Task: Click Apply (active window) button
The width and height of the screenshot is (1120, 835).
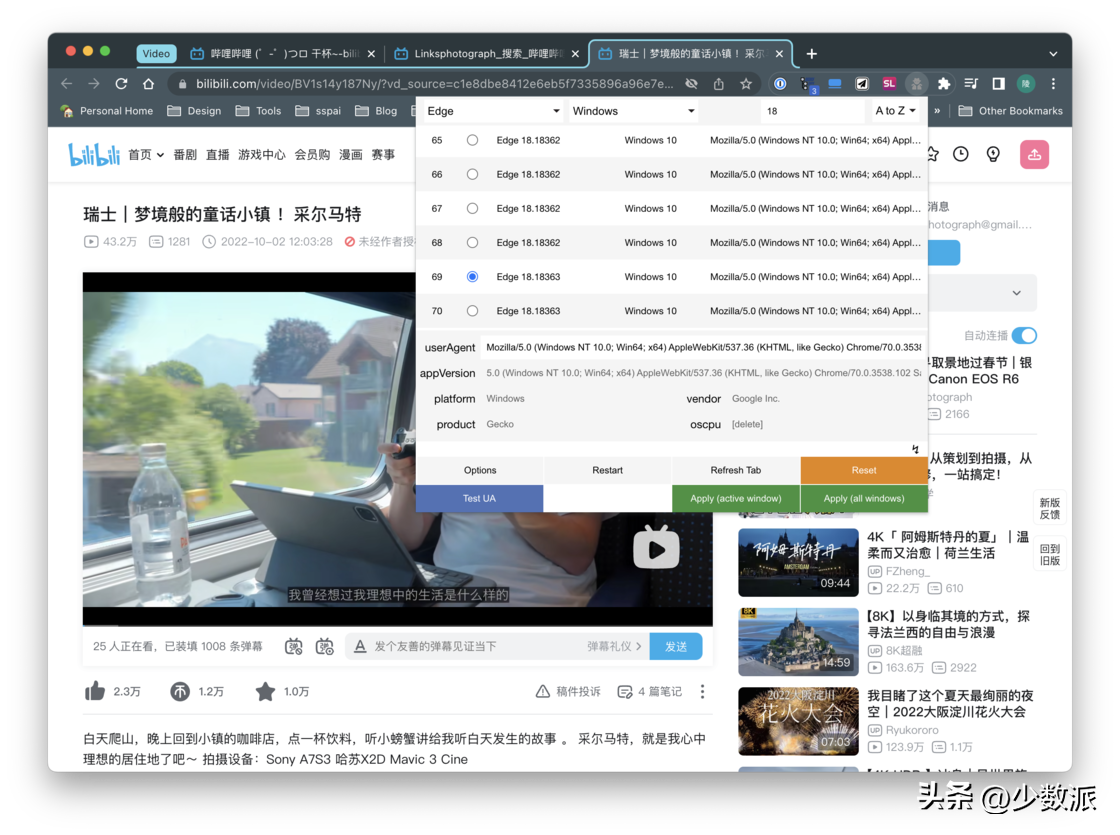Action: [736, 498]
